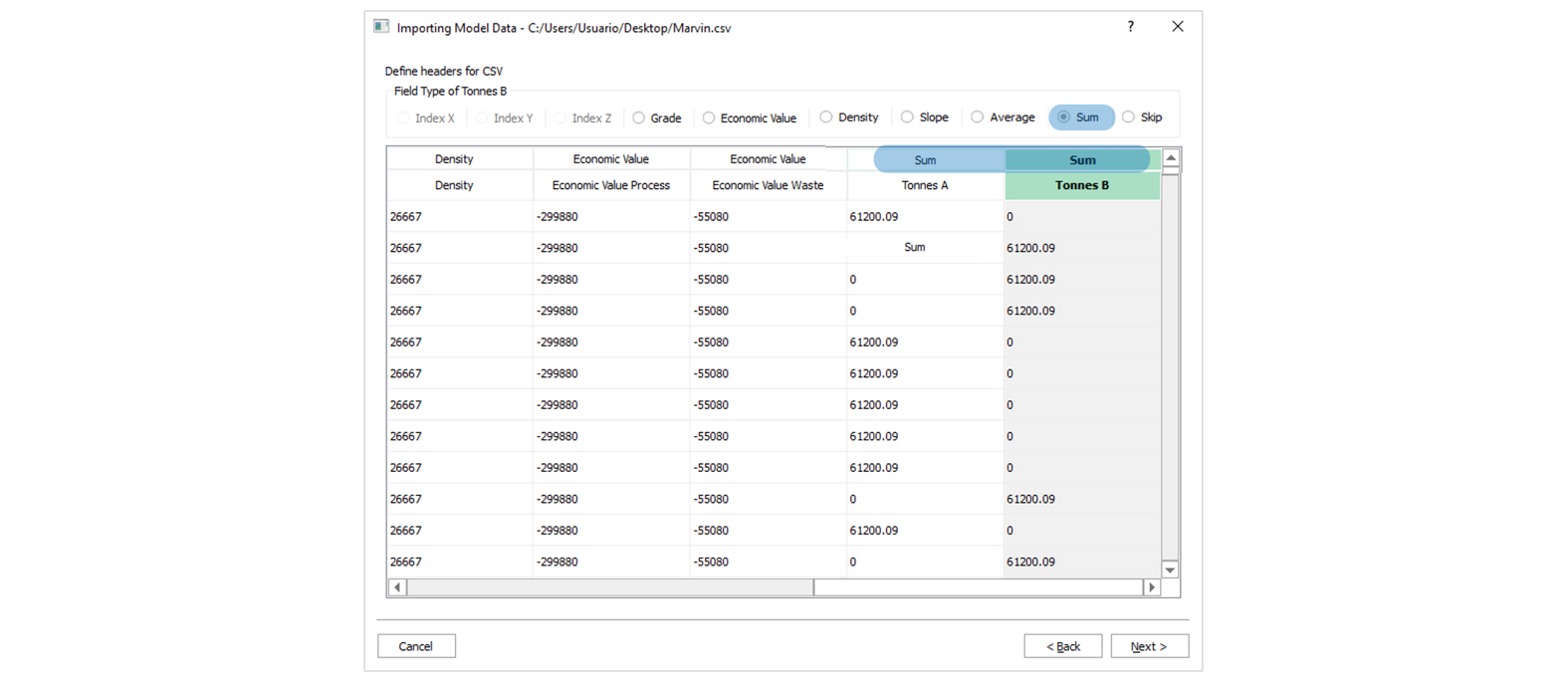Click the Economic Value Process column header
The height and width of the screenshot is (682, 1568).
point(610,185)
